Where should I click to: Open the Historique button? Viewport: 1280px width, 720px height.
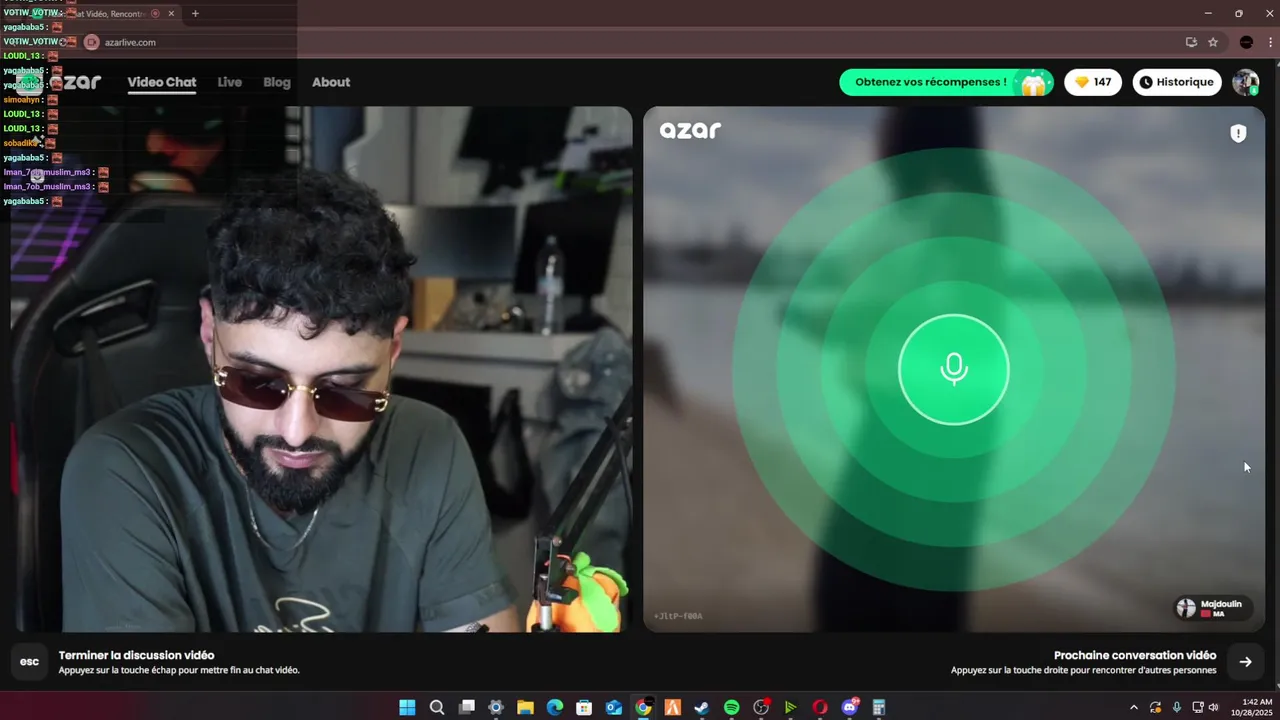(1177, 82)
